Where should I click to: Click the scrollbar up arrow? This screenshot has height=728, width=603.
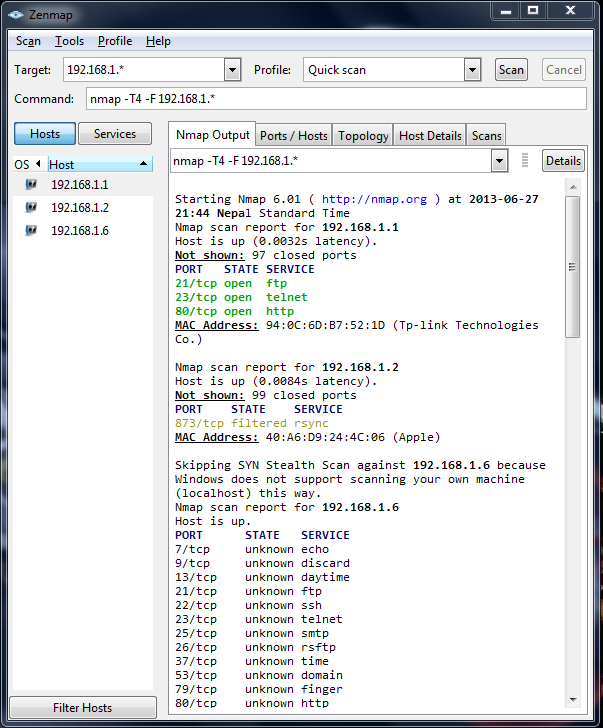[x=573, y=187]
